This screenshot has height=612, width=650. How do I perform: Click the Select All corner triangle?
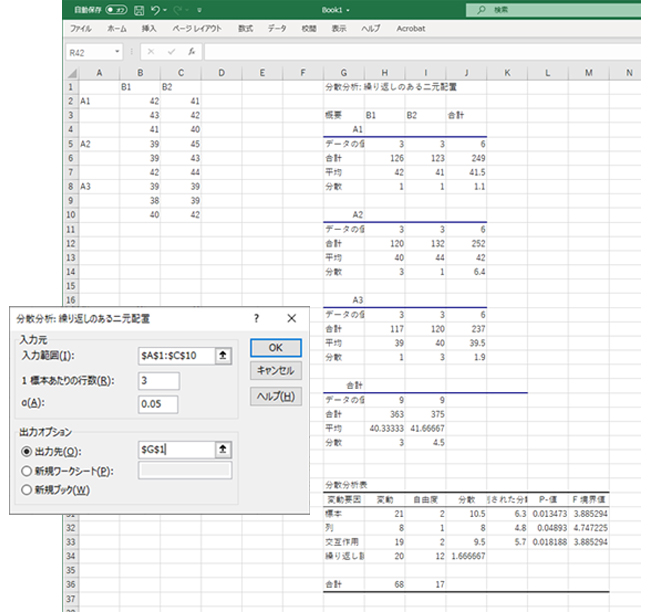tap(72, 73)
